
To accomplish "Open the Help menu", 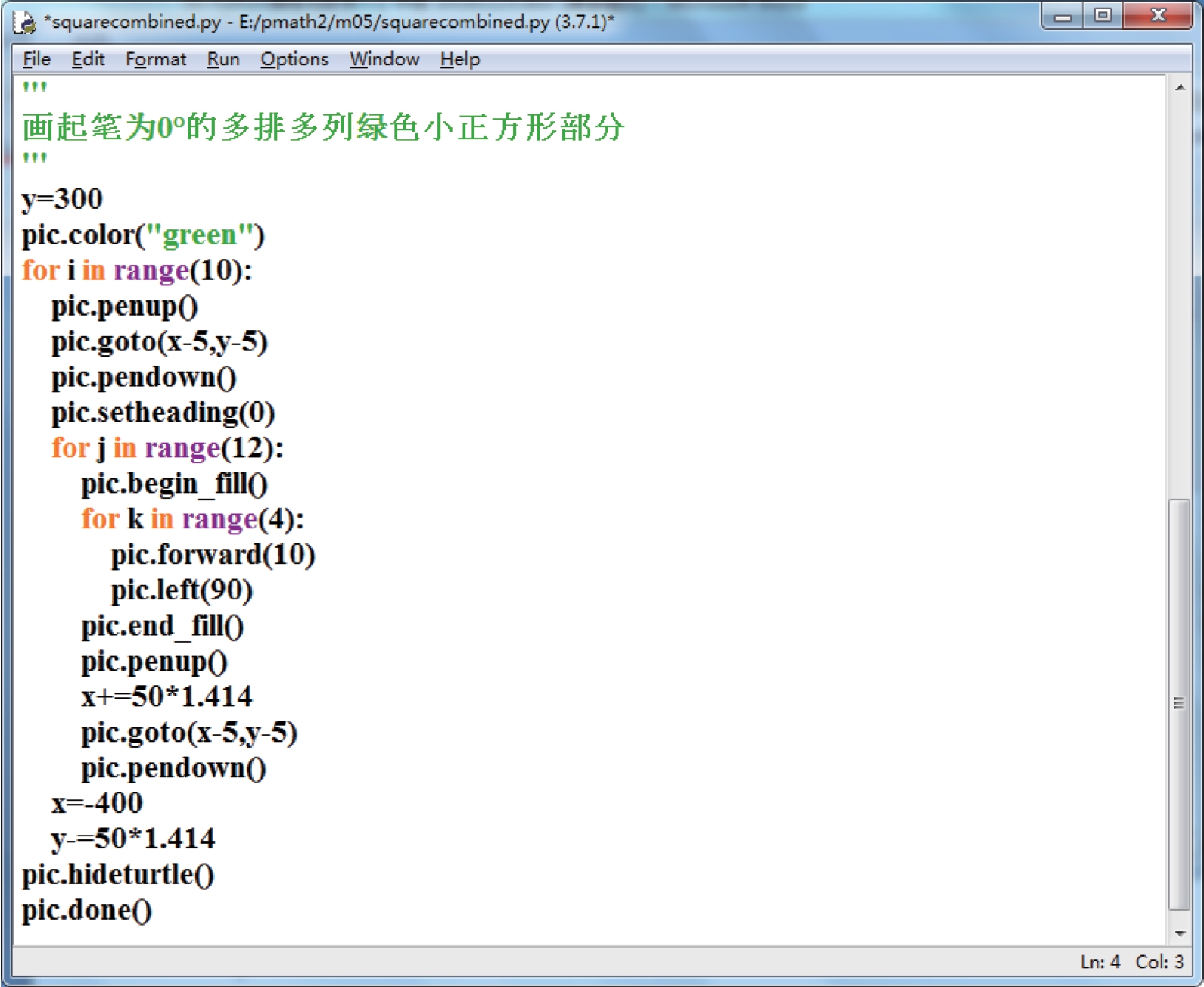I will click(460, 59).
